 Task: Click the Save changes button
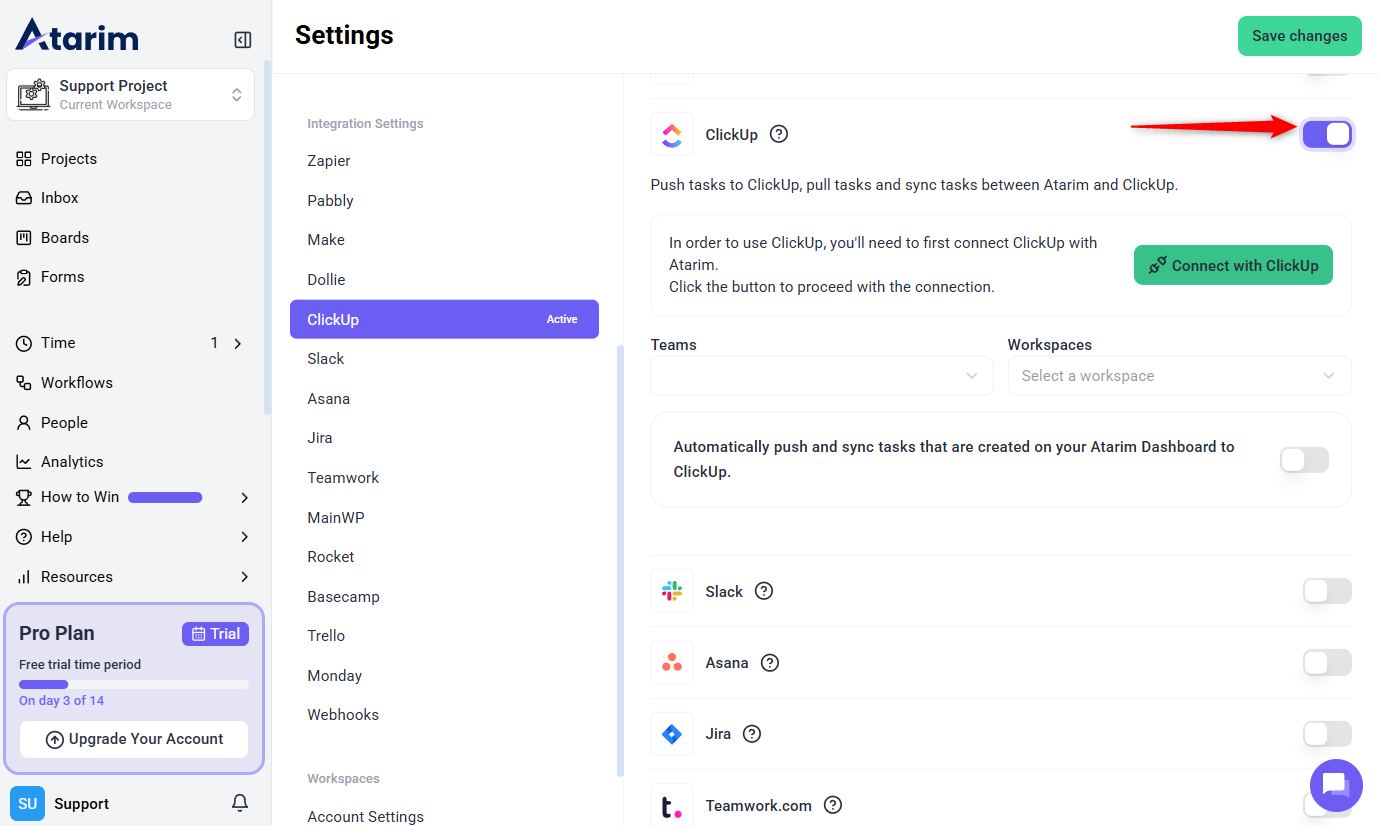[x=1299, y=36]
